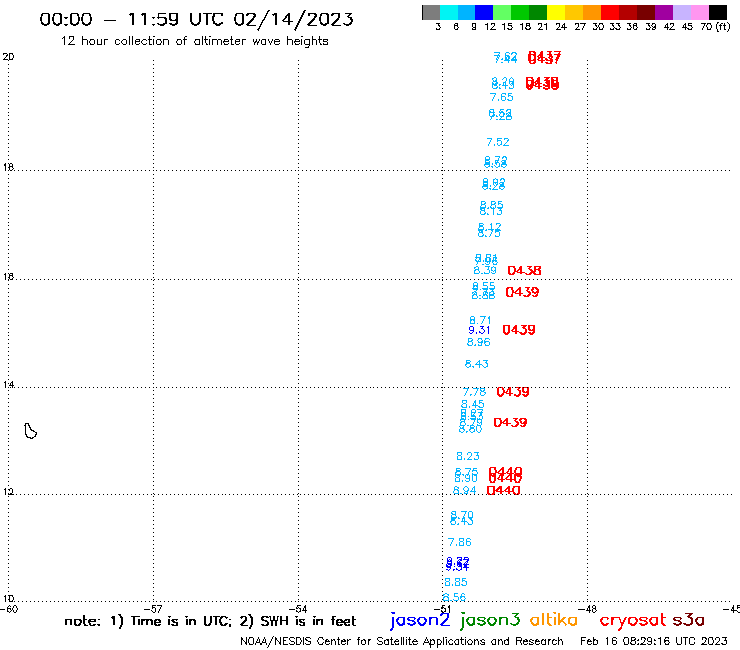
Task: Click the wave height value 8.96
Action: [479, 342]
